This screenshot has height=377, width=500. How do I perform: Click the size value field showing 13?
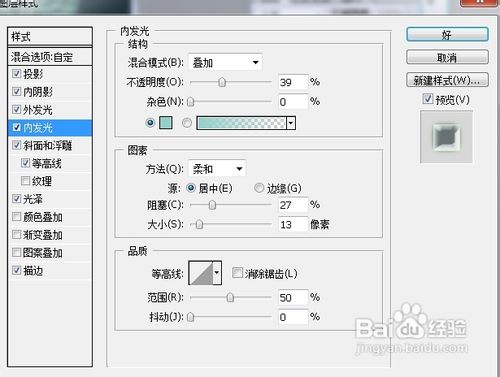pyautogui.click(x=293, y=225)
